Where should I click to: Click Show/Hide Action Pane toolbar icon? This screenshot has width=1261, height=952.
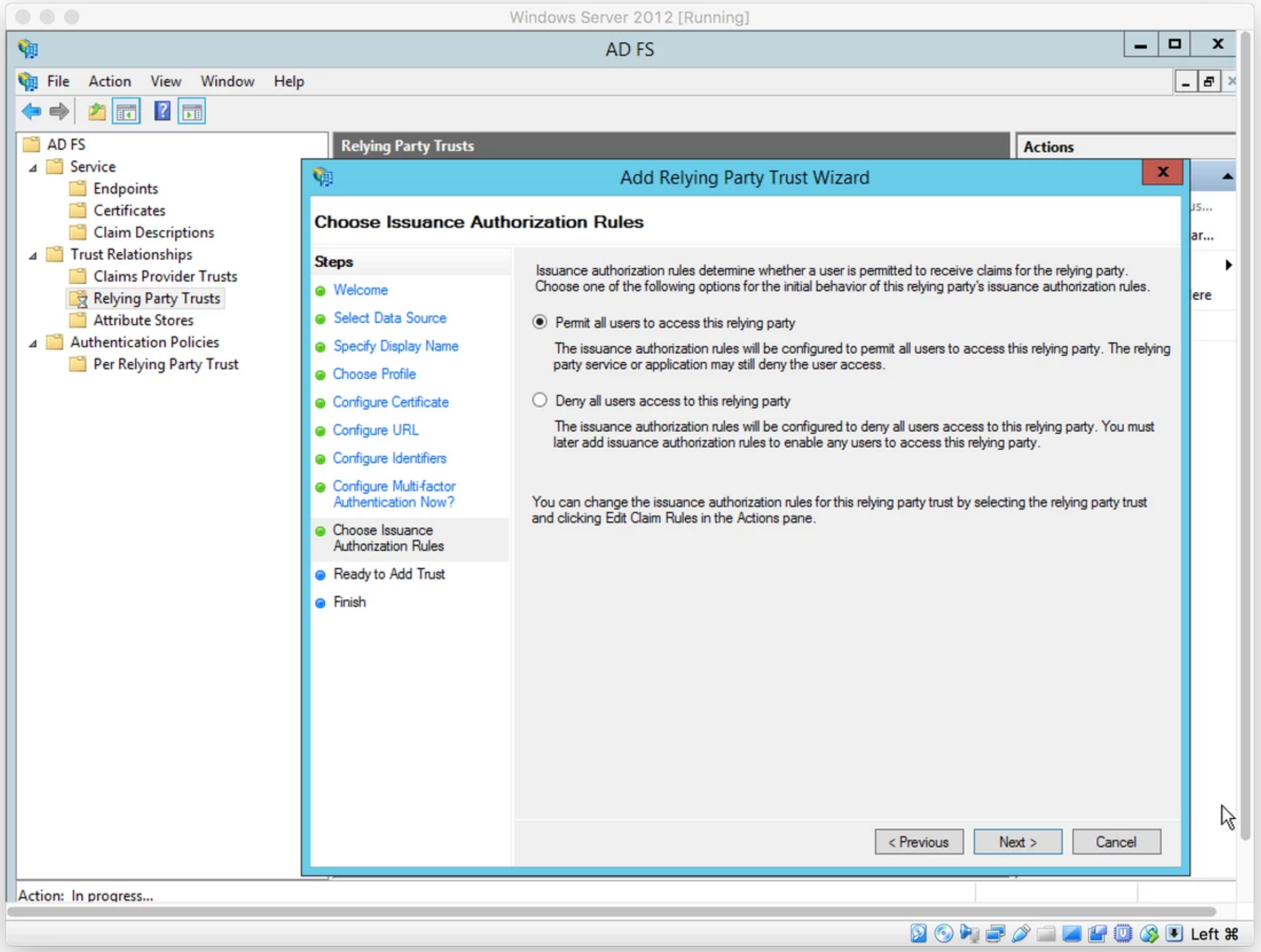192,111
